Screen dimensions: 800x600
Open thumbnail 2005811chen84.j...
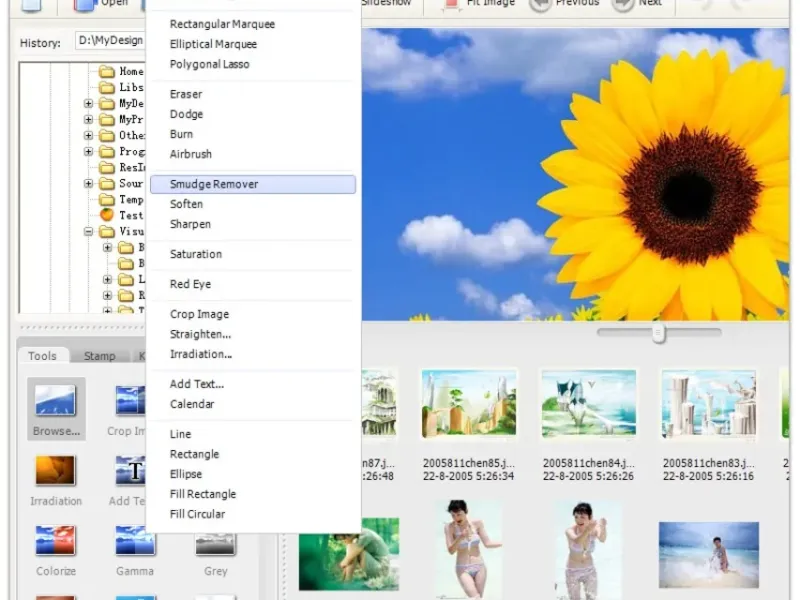tap(589, 404)
